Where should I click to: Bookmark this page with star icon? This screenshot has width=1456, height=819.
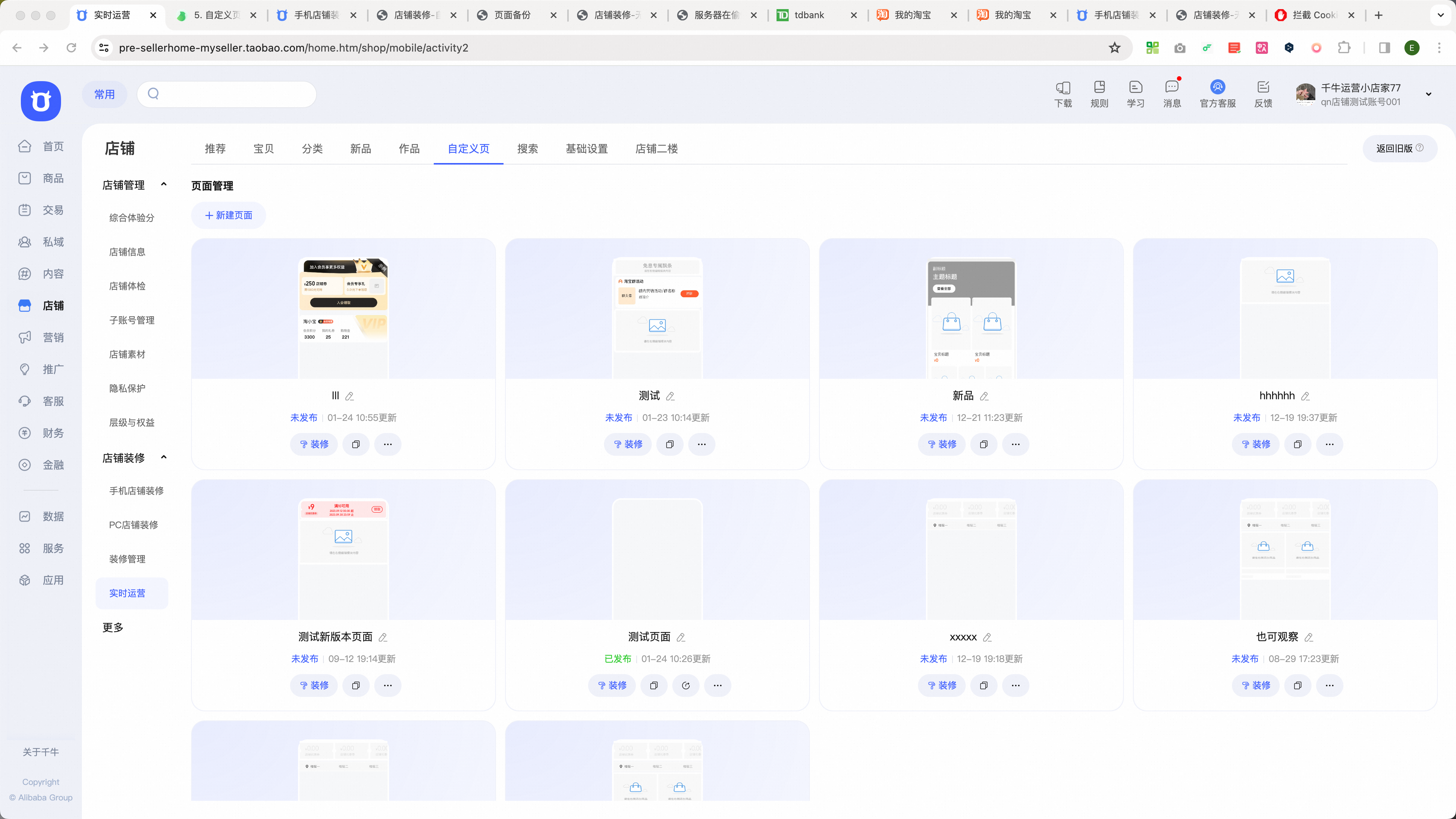click(1115, 48)
